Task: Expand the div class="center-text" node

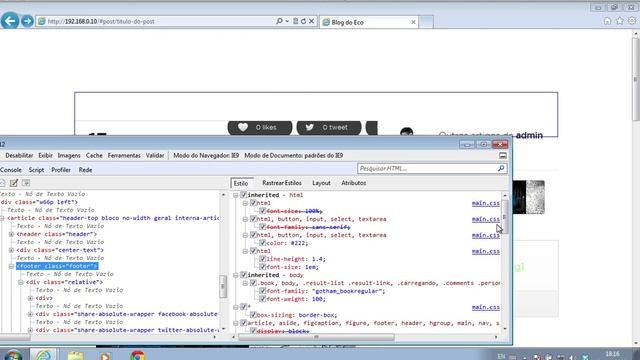Action: [11, 250]
